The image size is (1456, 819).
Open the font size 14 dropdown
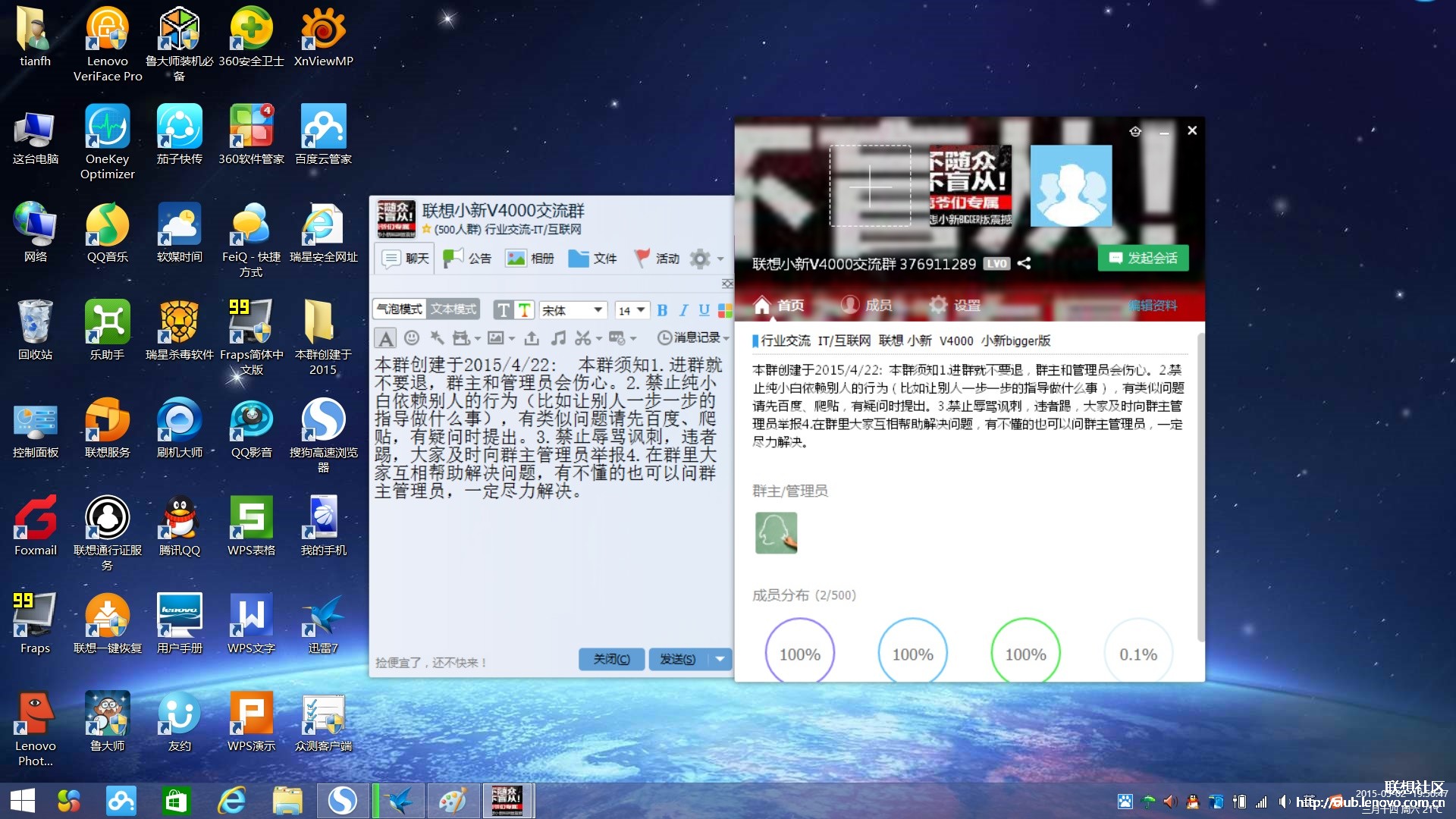tap(632, 310)
